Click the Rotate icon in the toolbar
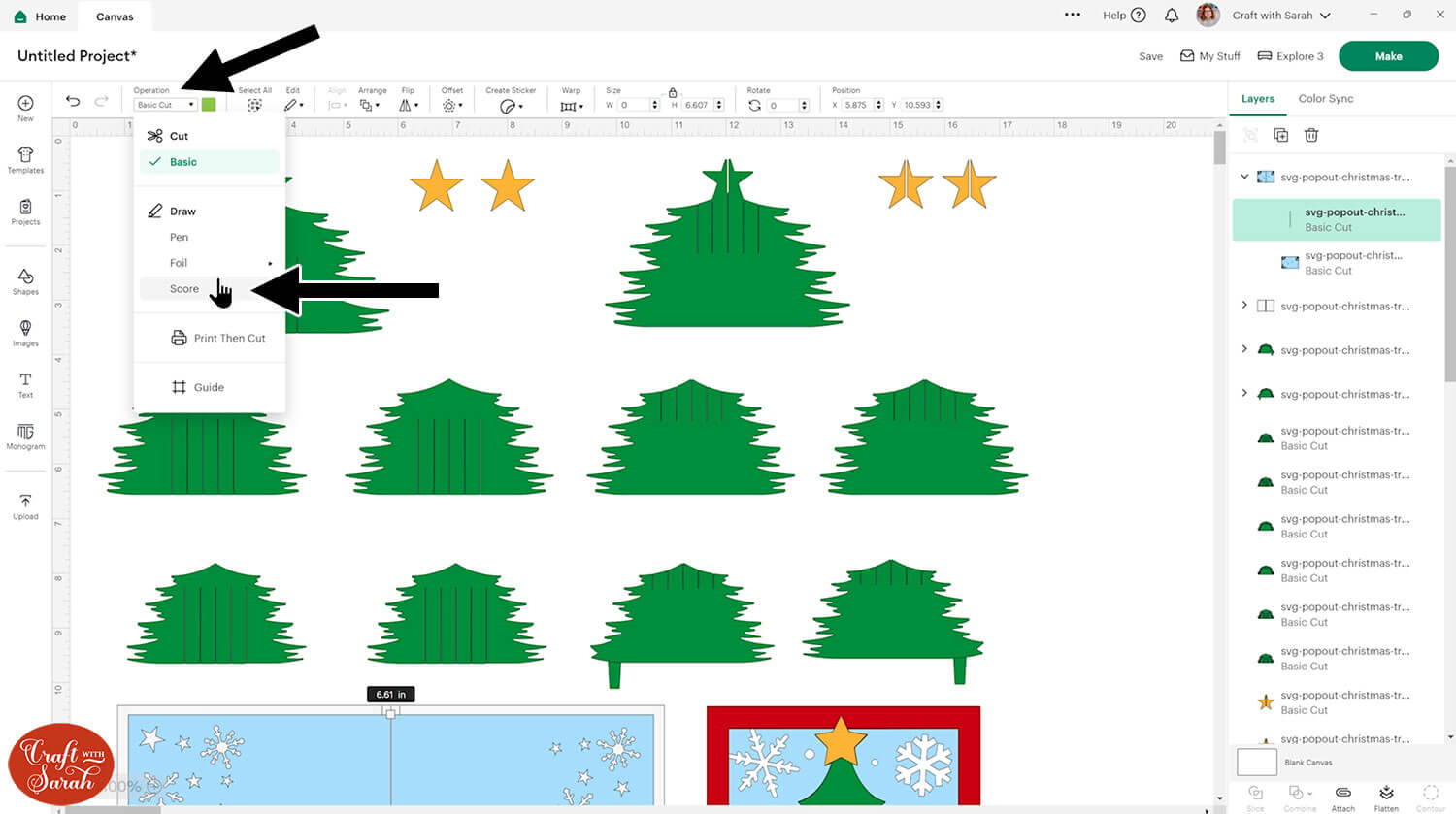 pos(754,105)
